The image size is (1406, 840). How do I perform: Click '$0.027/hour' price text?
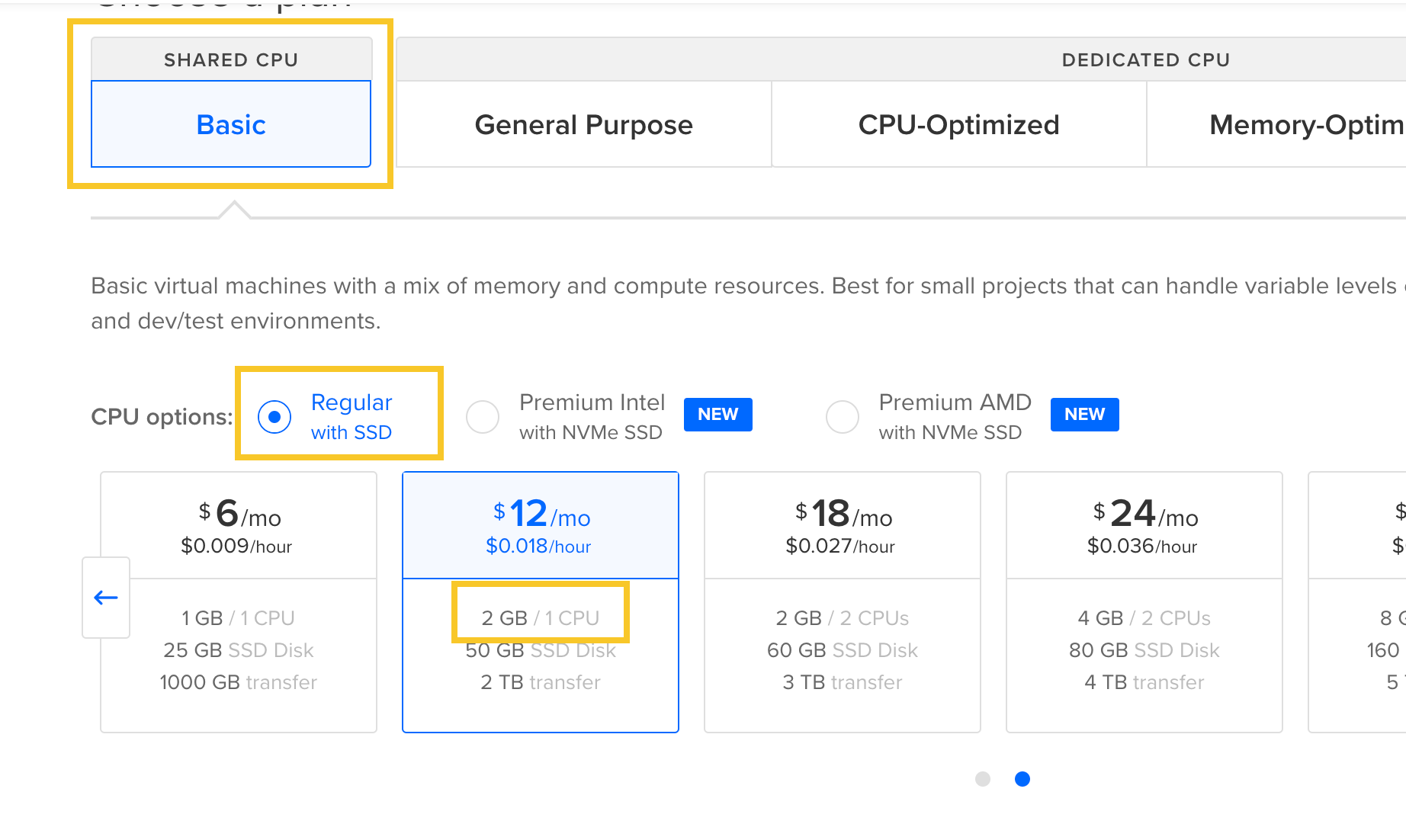point(840,547)
